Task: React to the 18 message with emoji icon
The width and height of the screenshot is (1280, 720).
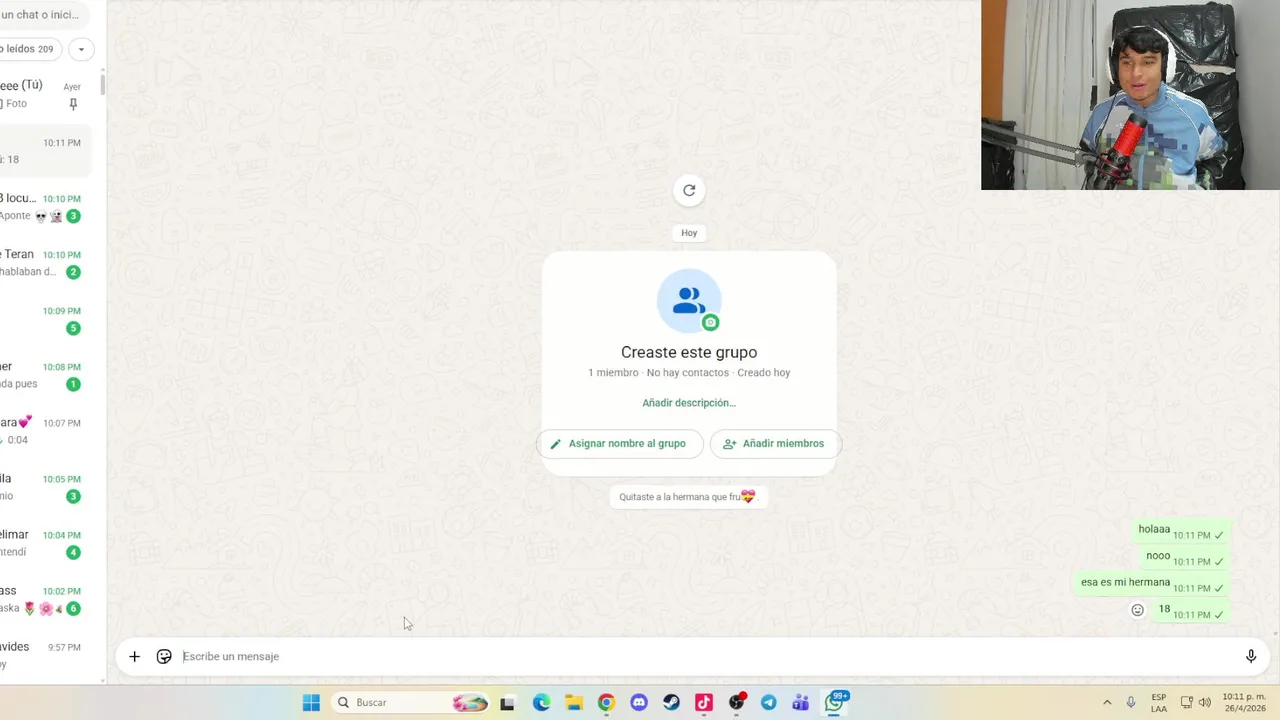Action: pos(1137,610)
